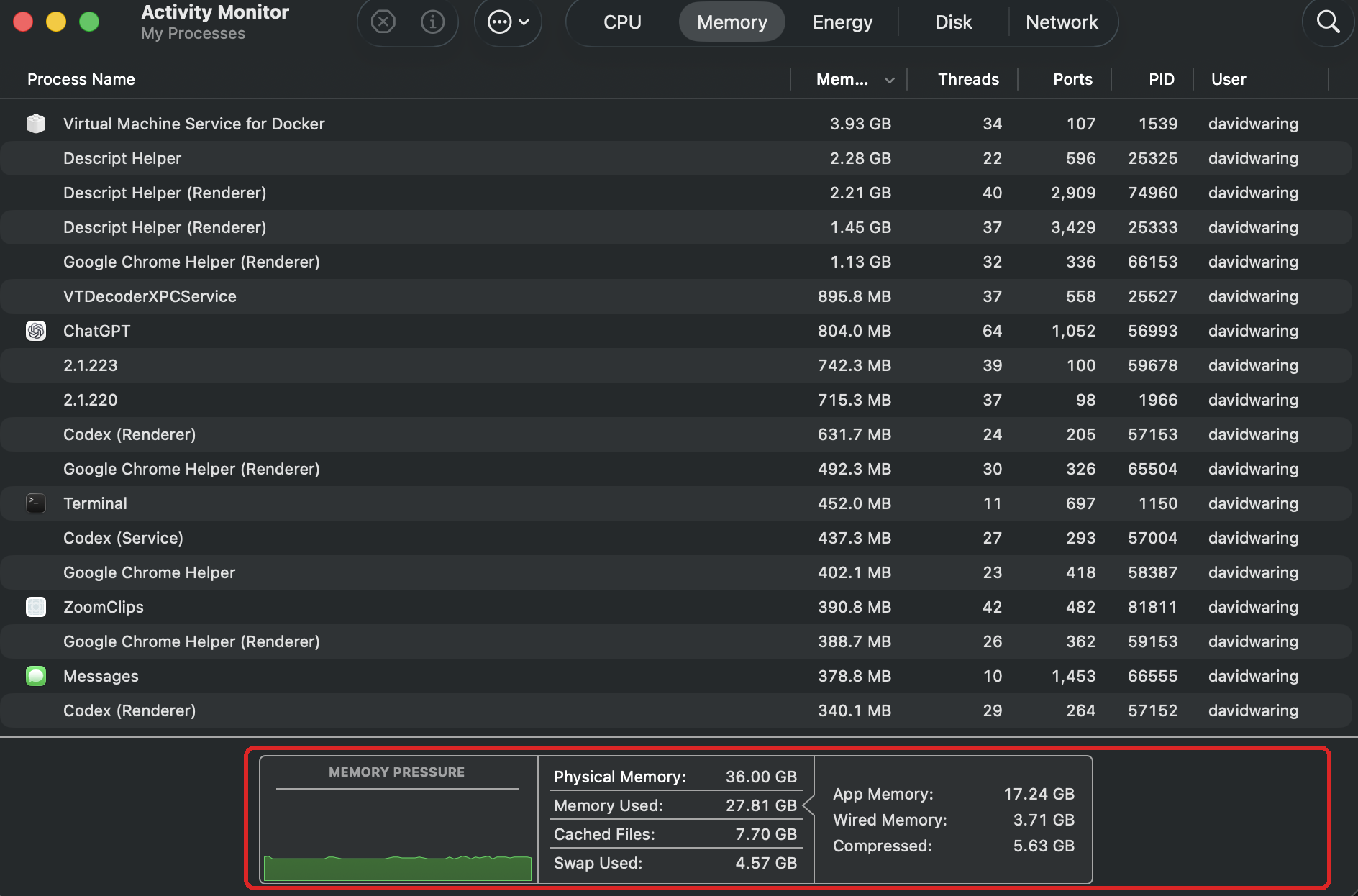Sort by the Process Name column header
Screen dimensions: 1358x896
pyautogui.click(x=81, y=79)
